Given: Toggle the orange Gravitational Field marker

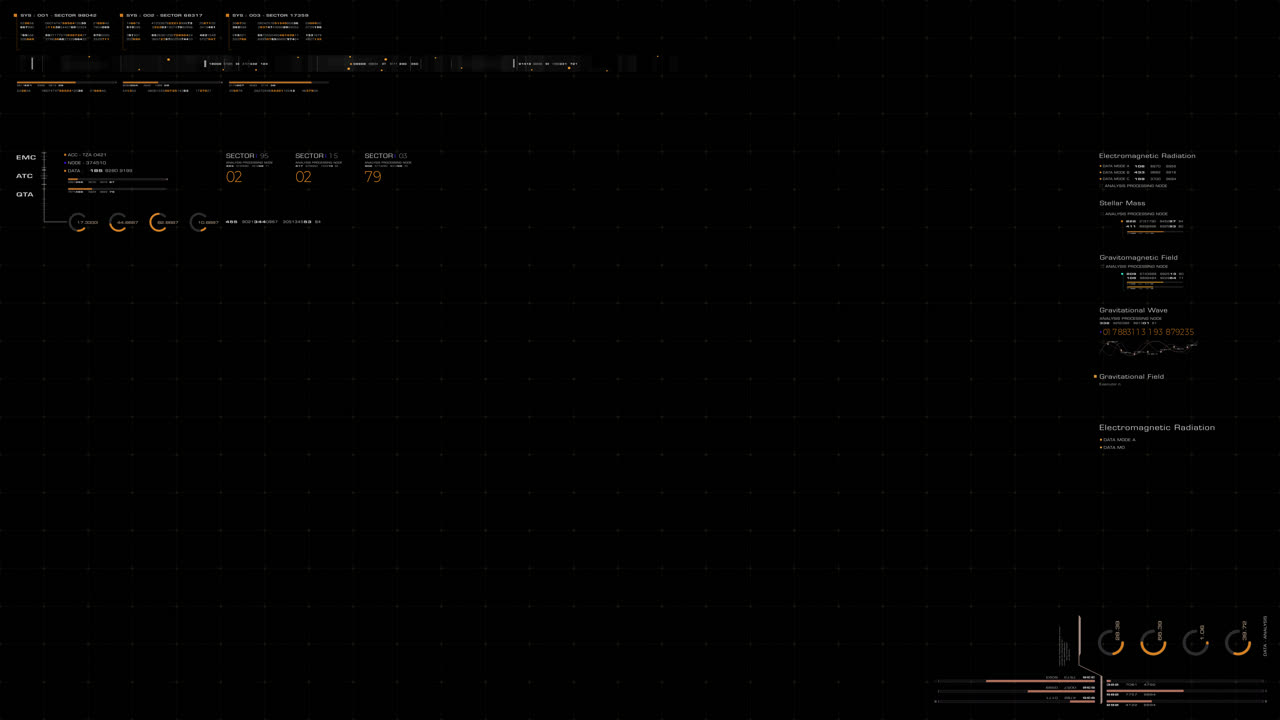Looking at the screenshot, I should coord(1095,377).
